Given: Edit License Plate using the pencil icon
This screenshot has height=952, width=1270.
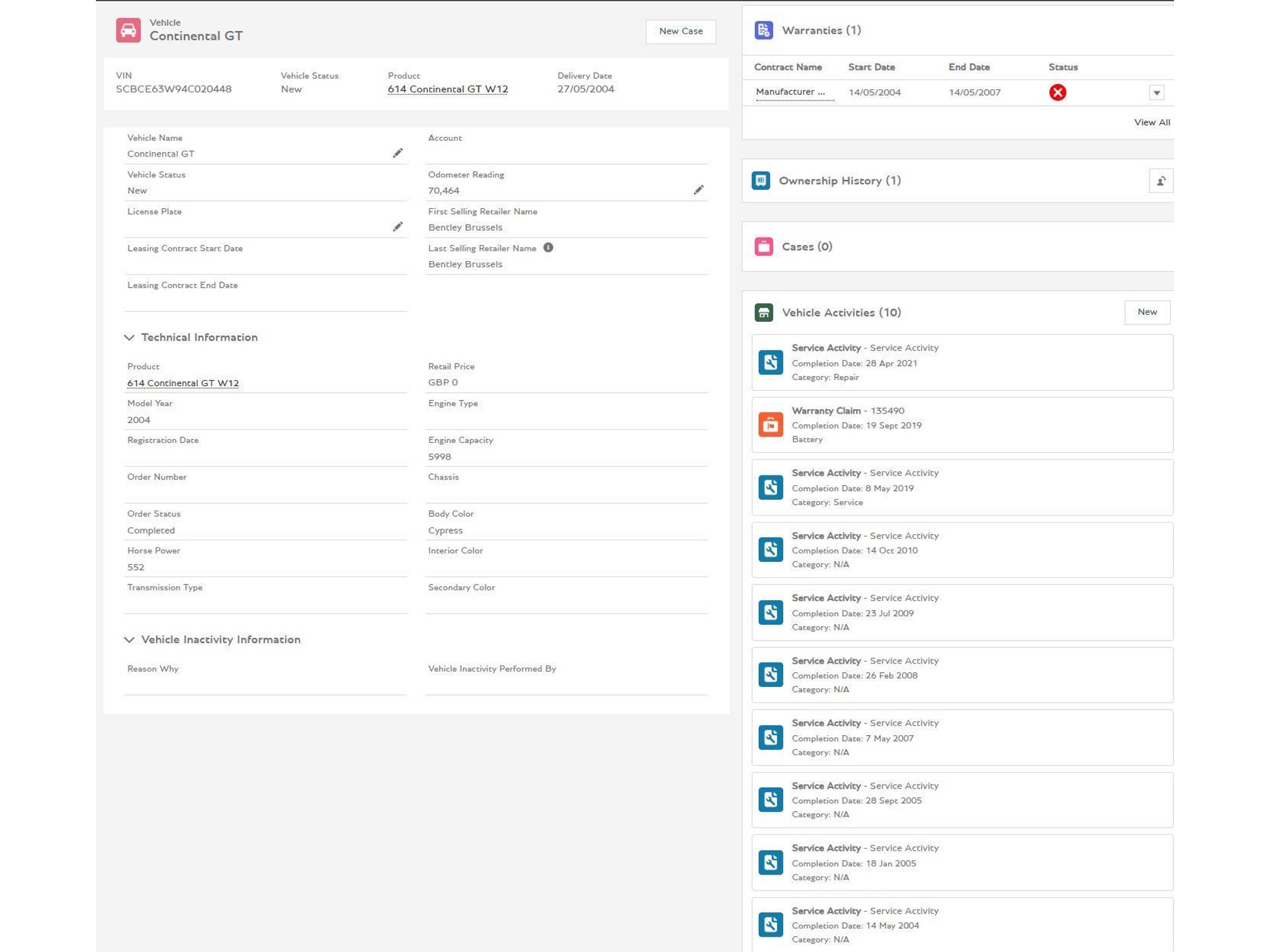Looking at the screenshot, I should [398, 227].
